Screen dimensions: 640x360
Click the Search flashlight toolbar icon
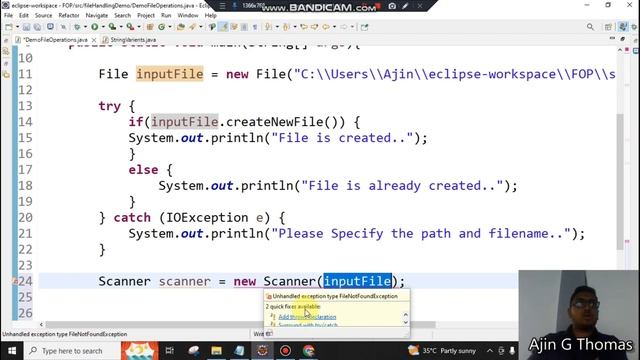[192, 27]
